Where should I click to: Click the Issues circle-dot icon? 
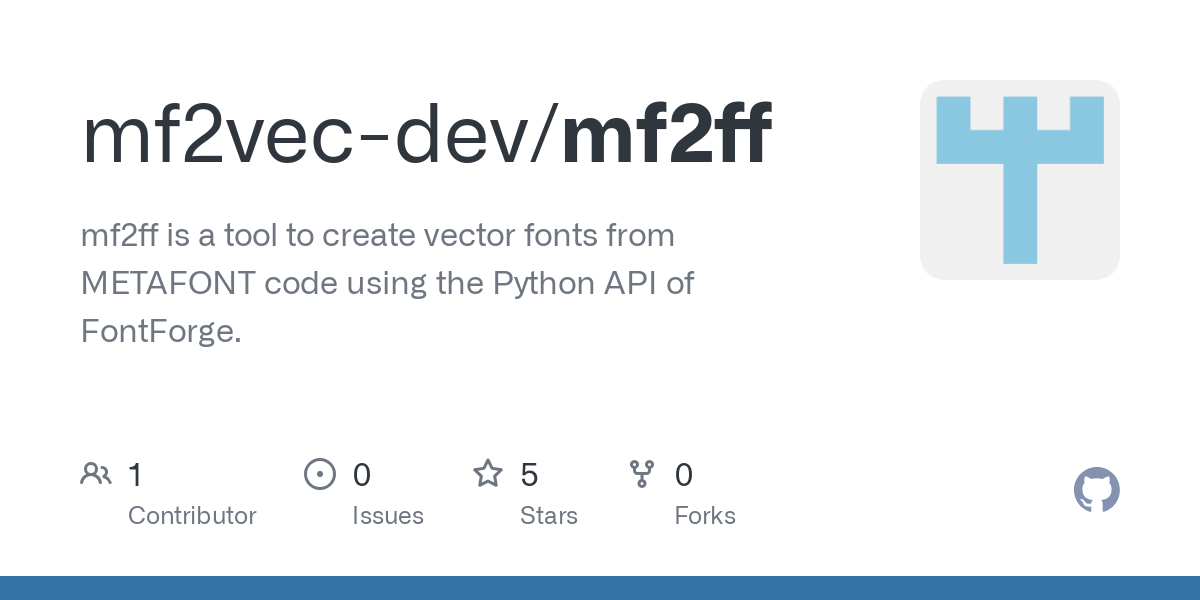[x=319, y=474]
